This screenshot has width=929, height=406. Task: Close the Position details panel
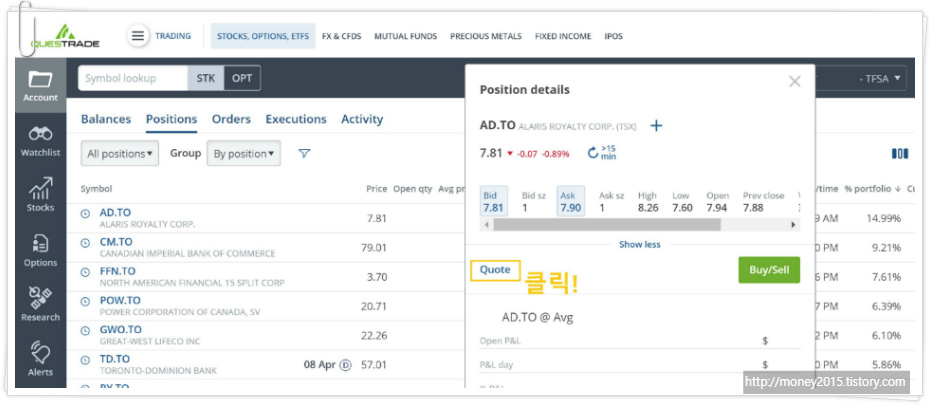(x=795, y=82)
